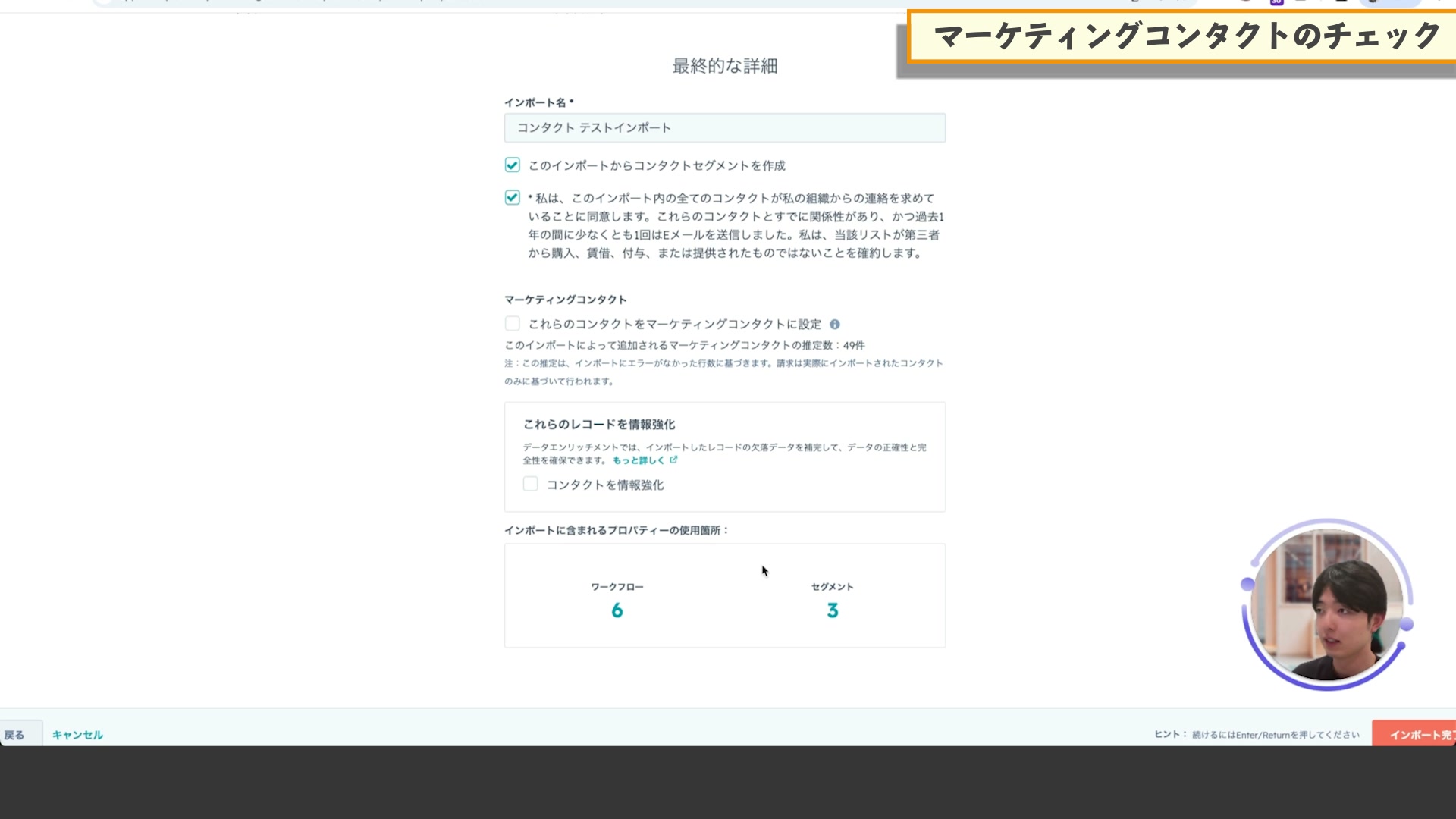Screen dimensions: 1456x819
Task: Click the browser extension badge showing 30
Action: [1276, 3]
